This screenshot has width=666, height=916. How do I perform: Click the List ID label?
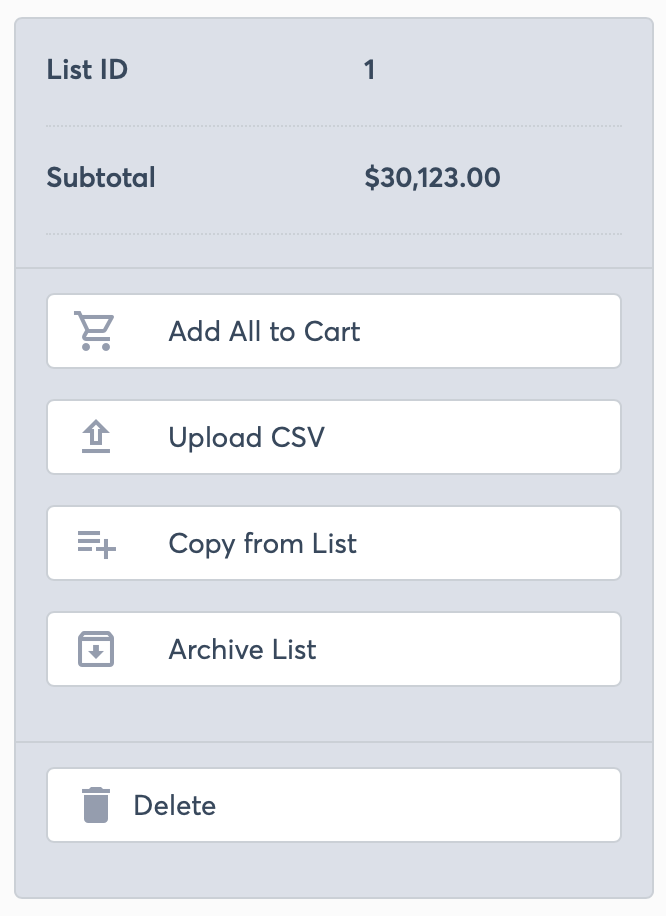(x=87, y=70)
